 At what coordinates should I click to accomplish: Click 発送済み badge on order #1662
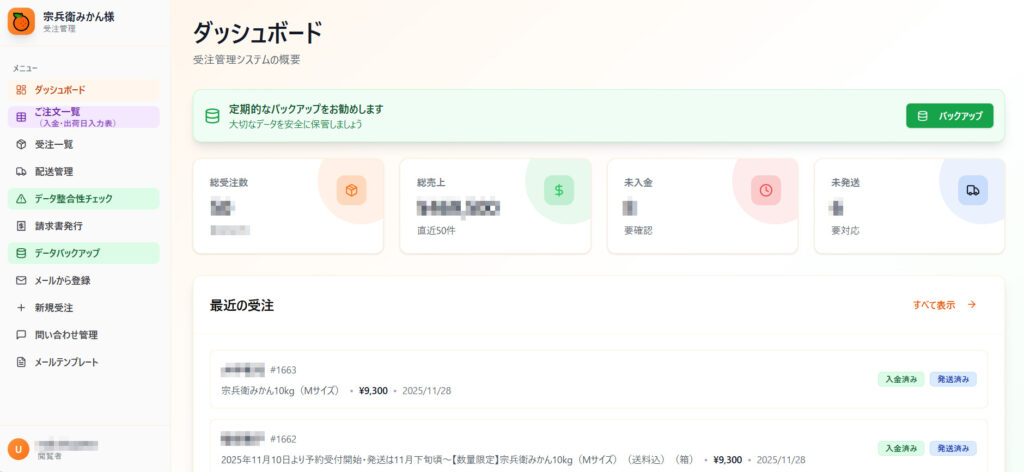[x=953, y=448]
